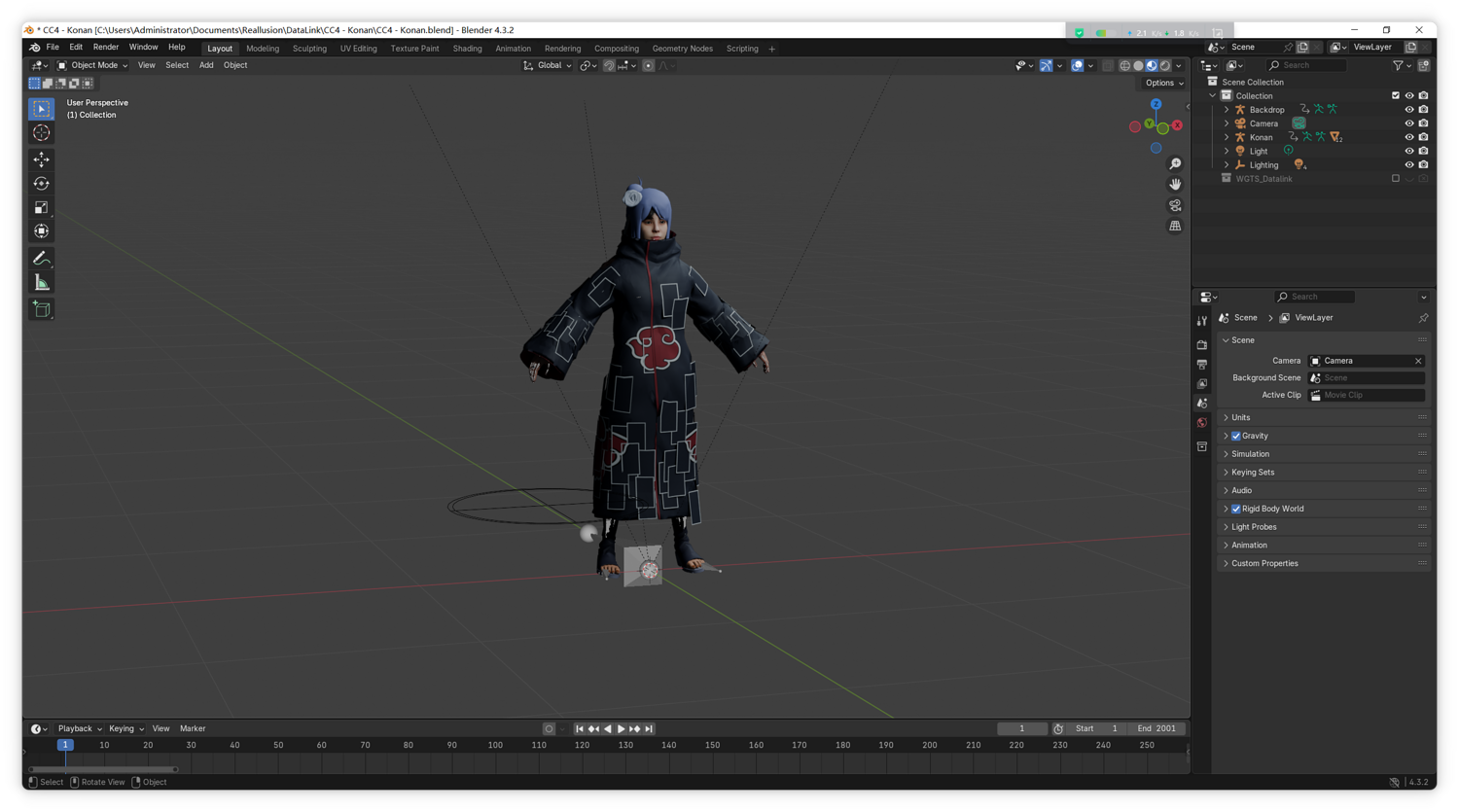Open the viewport Options dropdown
The image size is (1459, 812).
pyautogui.click(x=1163, y=84)
